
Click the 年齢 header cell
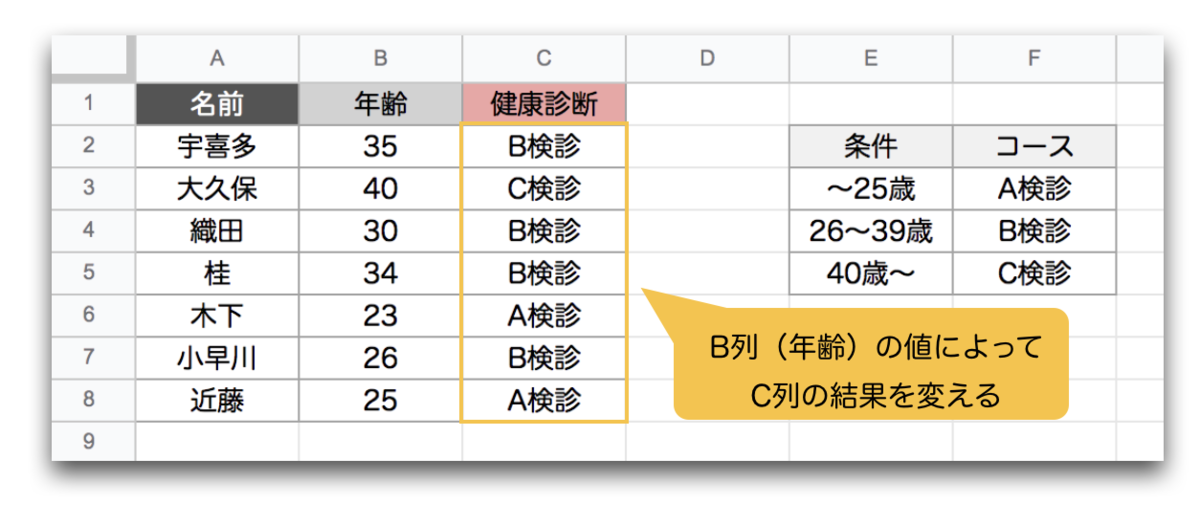381,103
